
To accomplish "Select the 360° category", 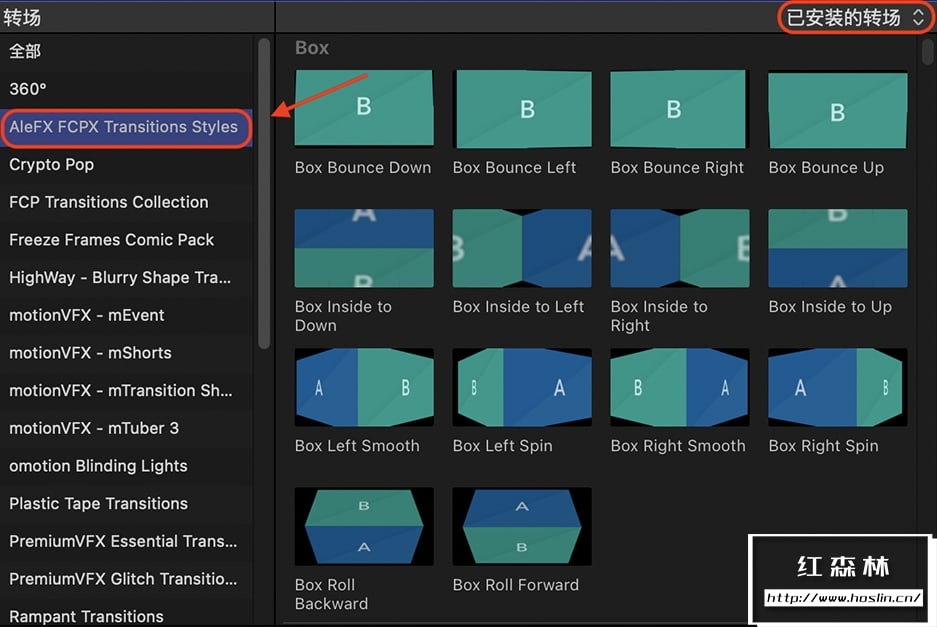I will (126, 89).
